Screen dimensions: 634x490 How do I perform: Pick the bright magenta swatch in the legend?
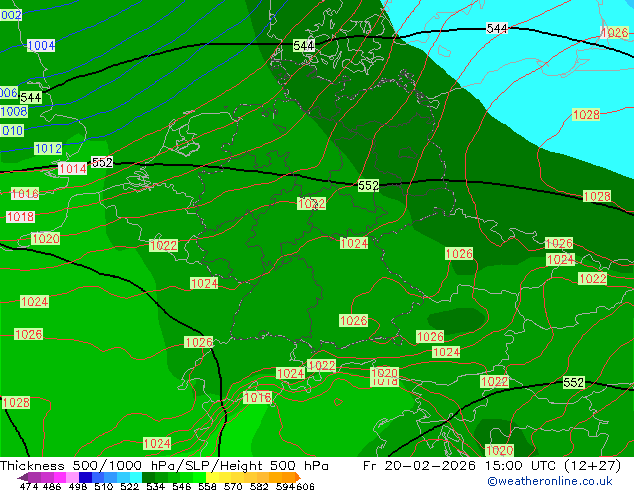coord(60,477)
